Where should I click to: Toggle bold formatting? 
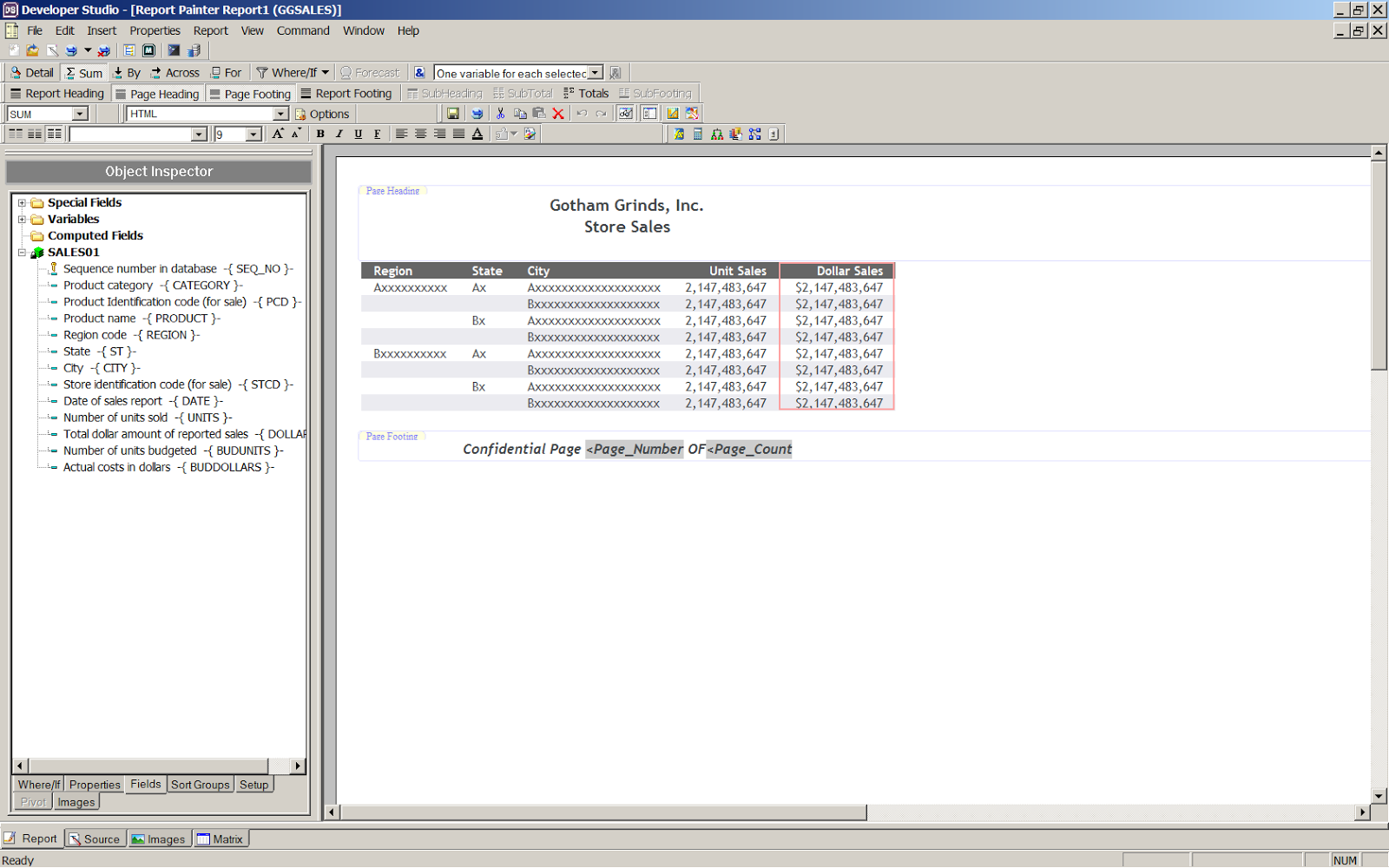point(320,134)
